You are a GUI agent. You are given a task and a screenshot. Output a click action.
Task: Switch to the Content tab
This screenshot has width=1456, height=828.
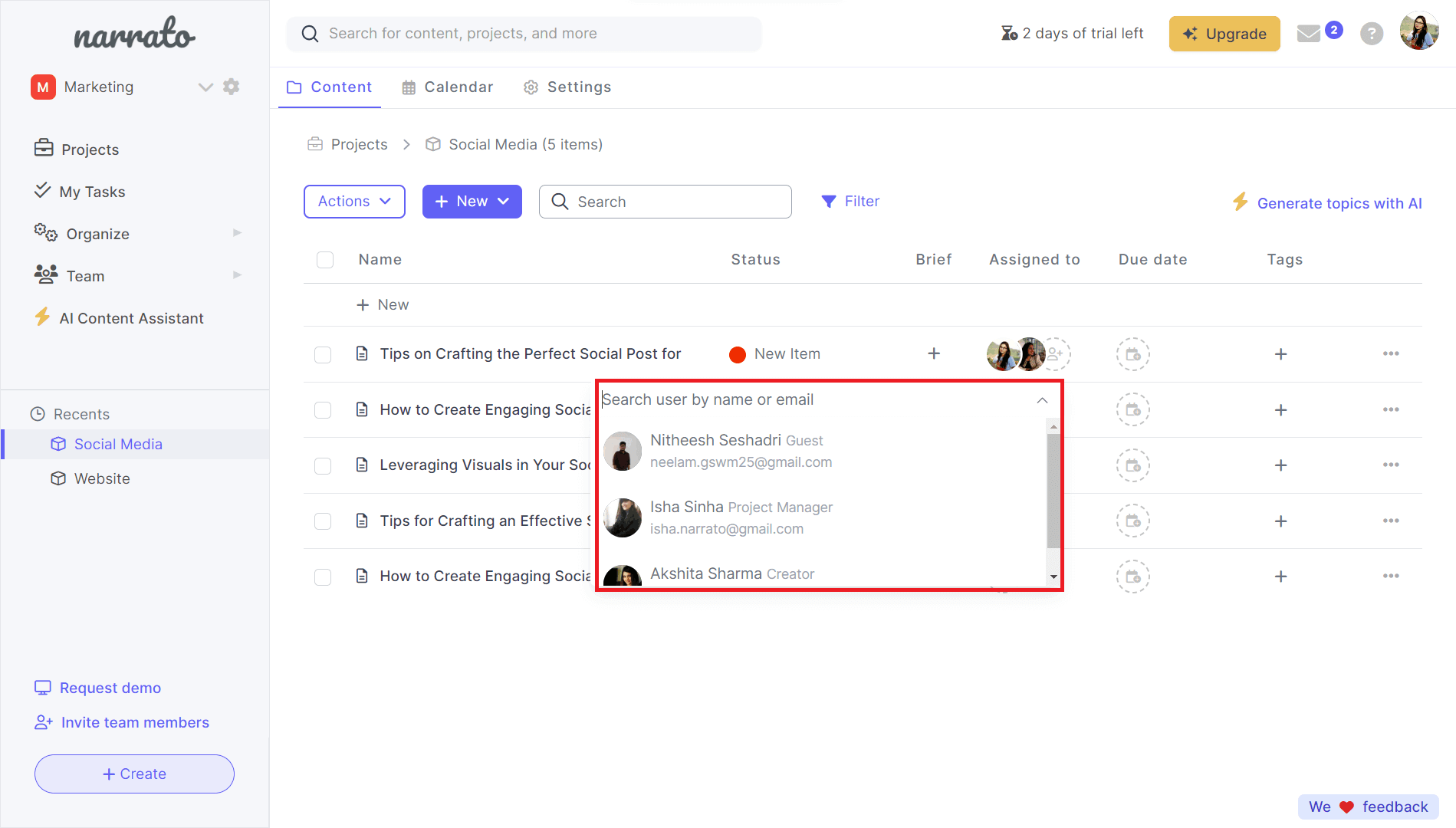329,87
